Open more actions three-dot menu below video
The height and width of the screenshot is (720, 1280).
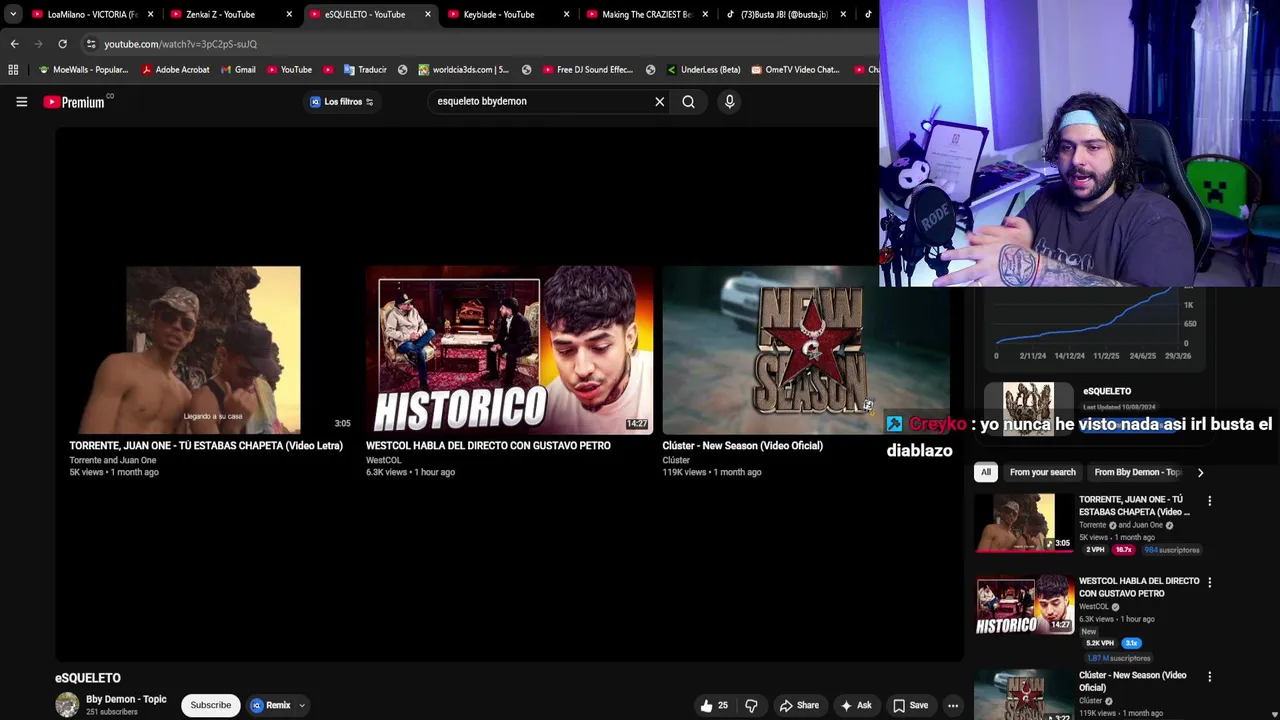coord(953,705)
